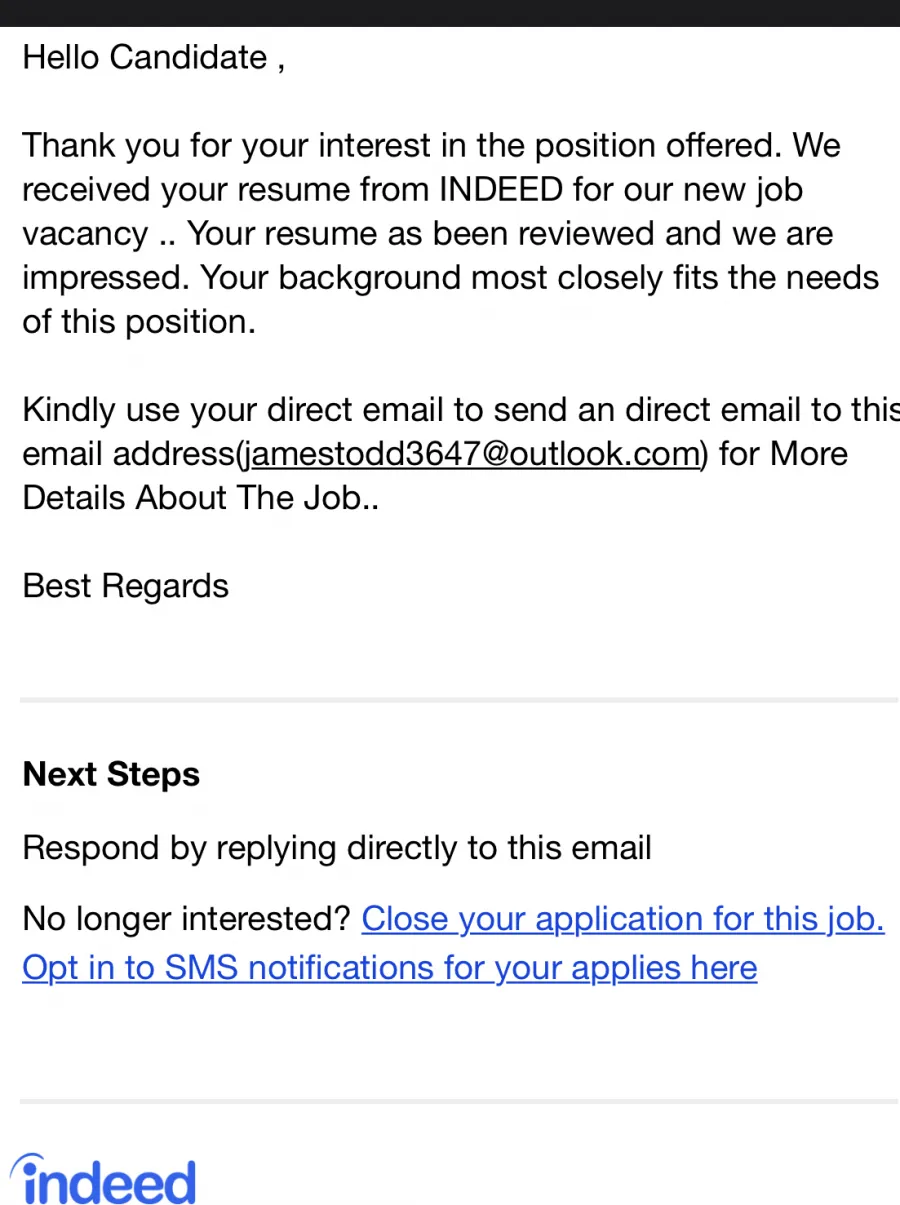
Task: Click the Indeed logo at the bottom
Action: click(103, 1180)
